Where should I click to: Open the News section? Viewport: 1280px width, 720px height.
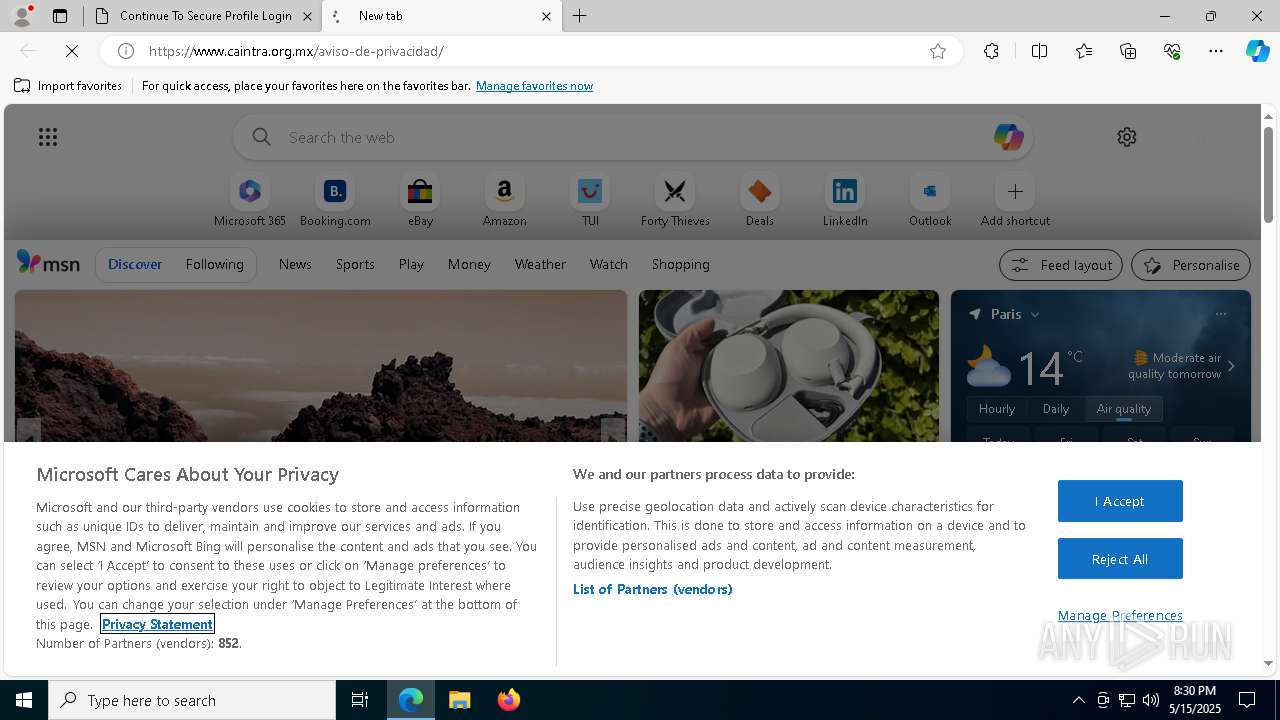295,264
